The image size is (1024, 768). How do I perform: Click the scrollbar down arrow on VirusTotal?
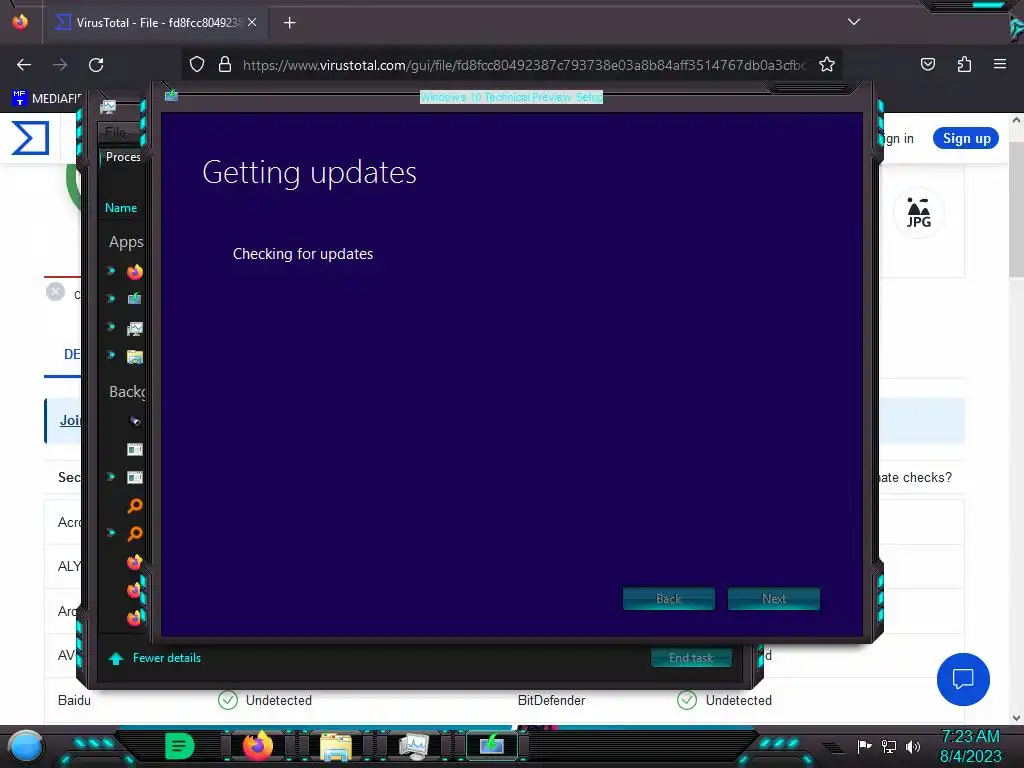(1016, 718)
